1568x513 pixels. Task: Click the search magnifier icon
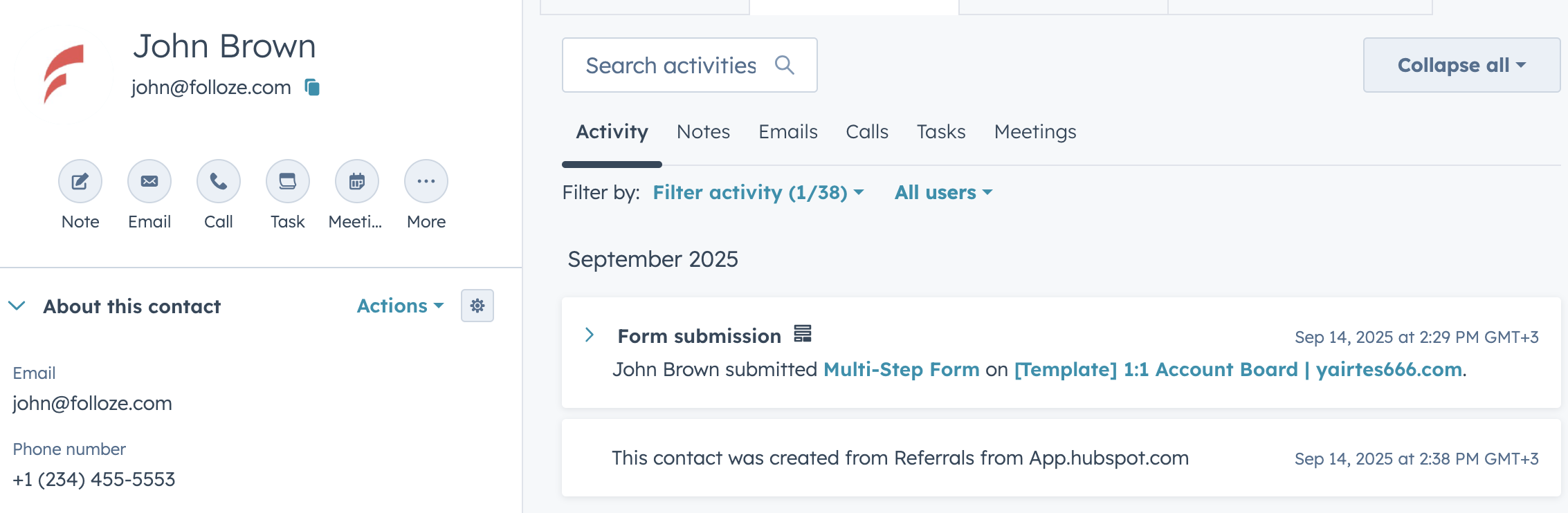tap(785, 65)
